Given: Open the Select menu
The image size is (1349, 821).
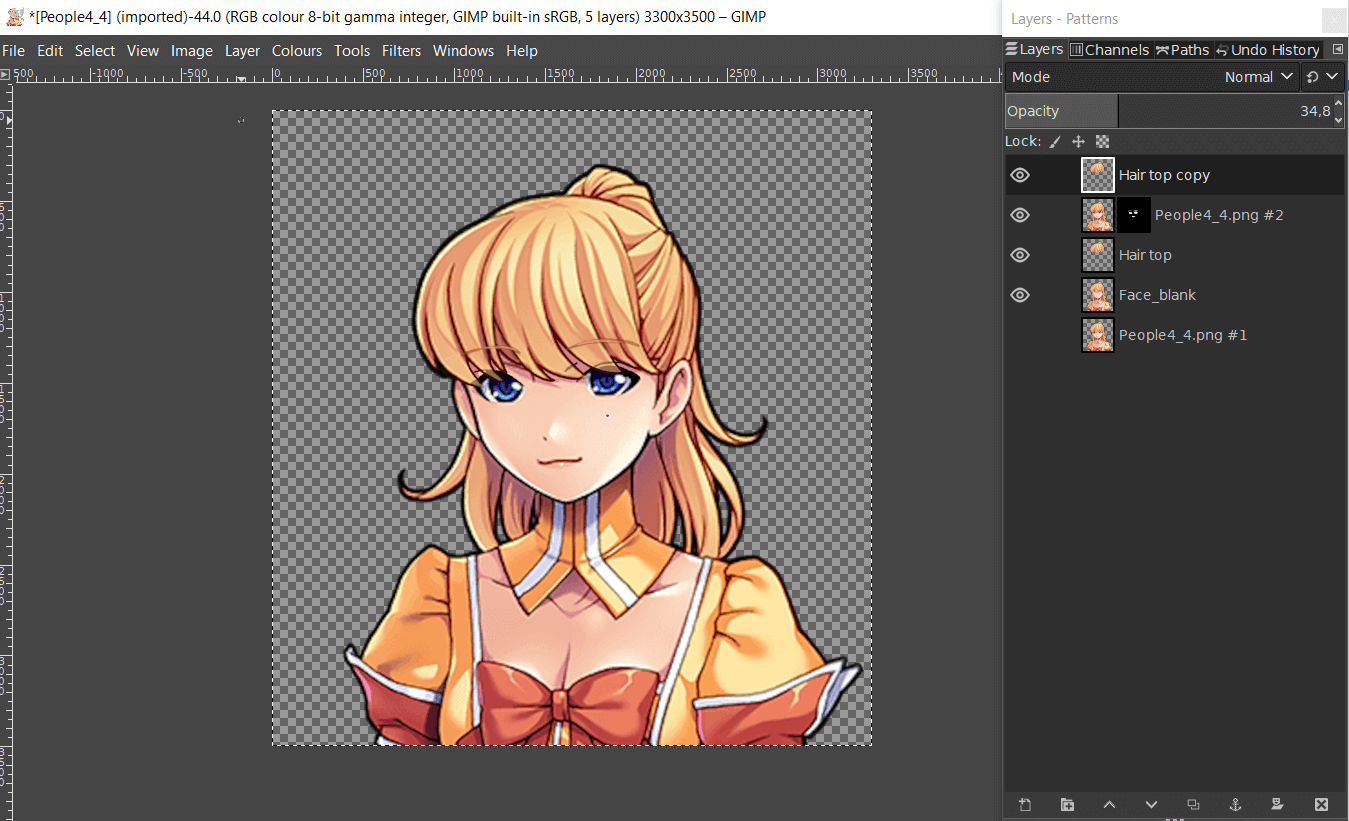Looking at the screenshot, I should coord(95,51).
